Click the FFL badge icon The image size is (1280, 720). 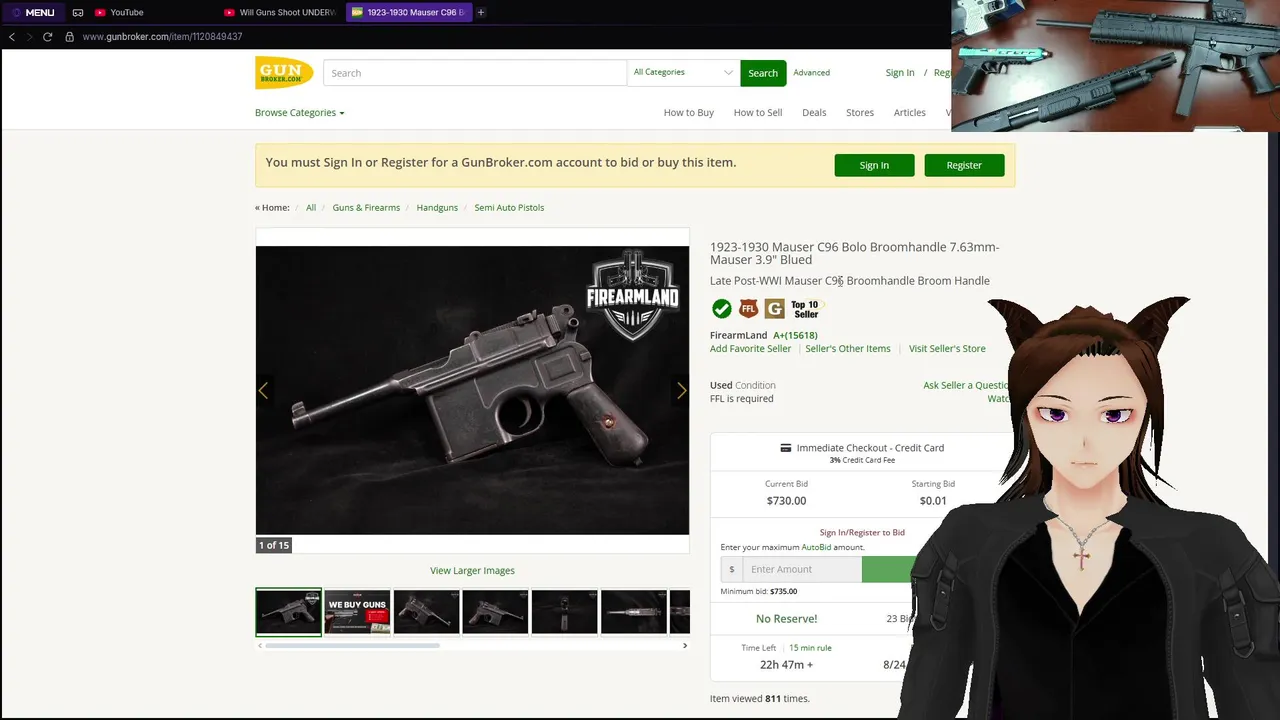[x=748, y=308]
